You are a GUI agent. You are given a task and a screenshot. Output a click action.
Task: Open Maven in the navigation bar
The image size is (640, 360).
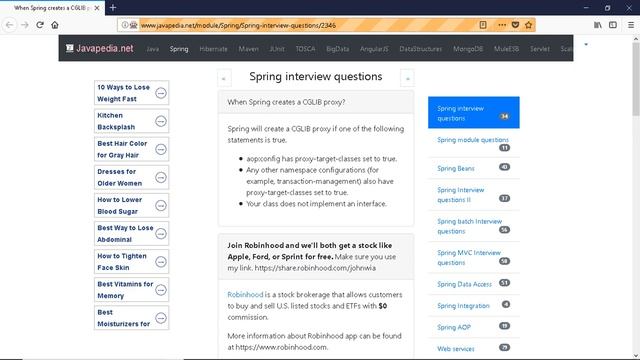[249, 49]
